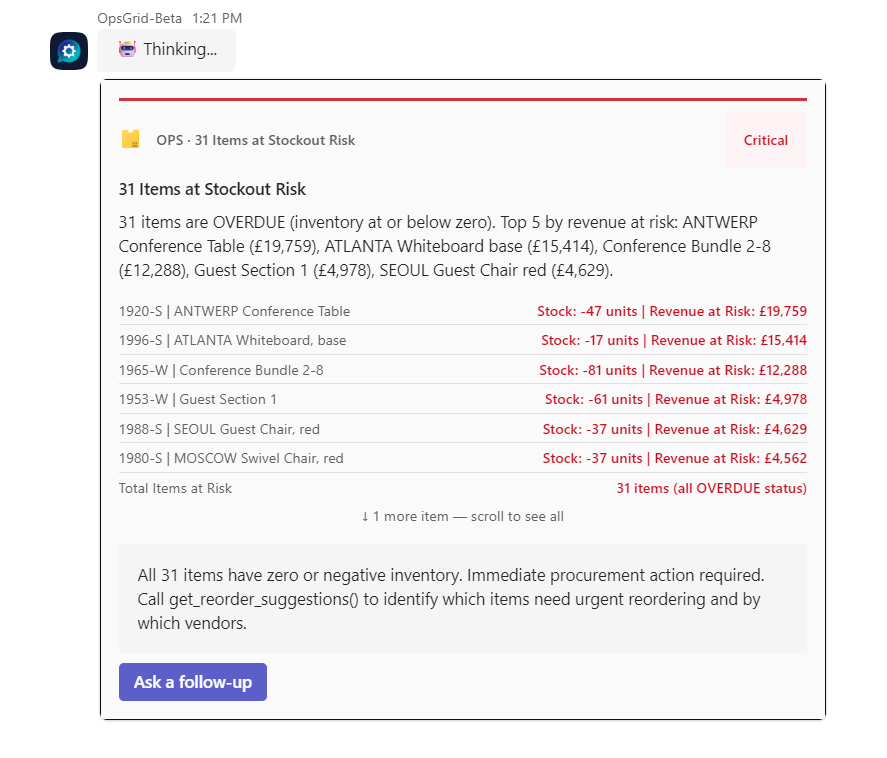Select the 1920-S ANTWERP Conference Table row

click(x=463, y=311)
